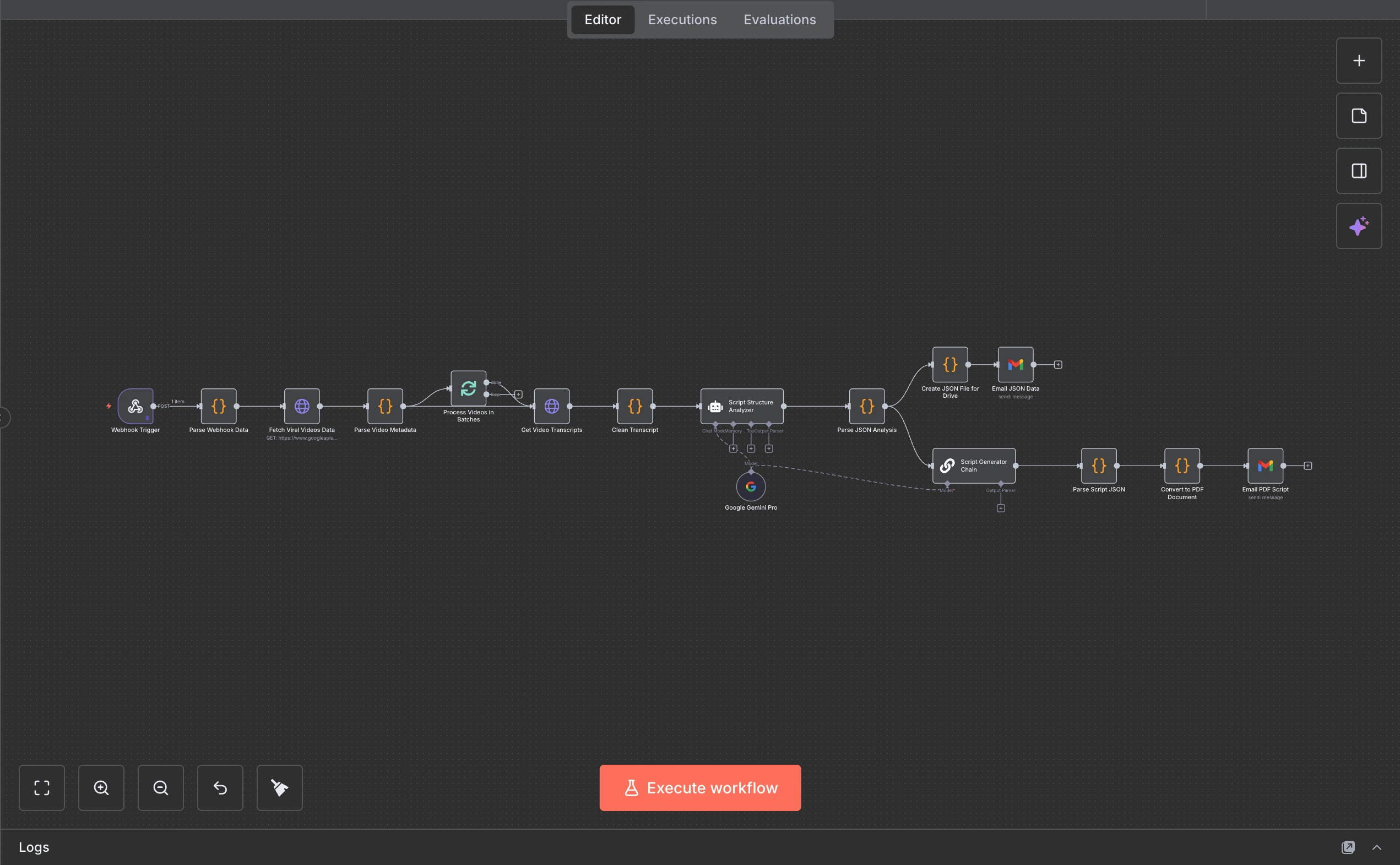Switch to the Evaluations tab
The image size is (1400, 865).
(779, 19)
